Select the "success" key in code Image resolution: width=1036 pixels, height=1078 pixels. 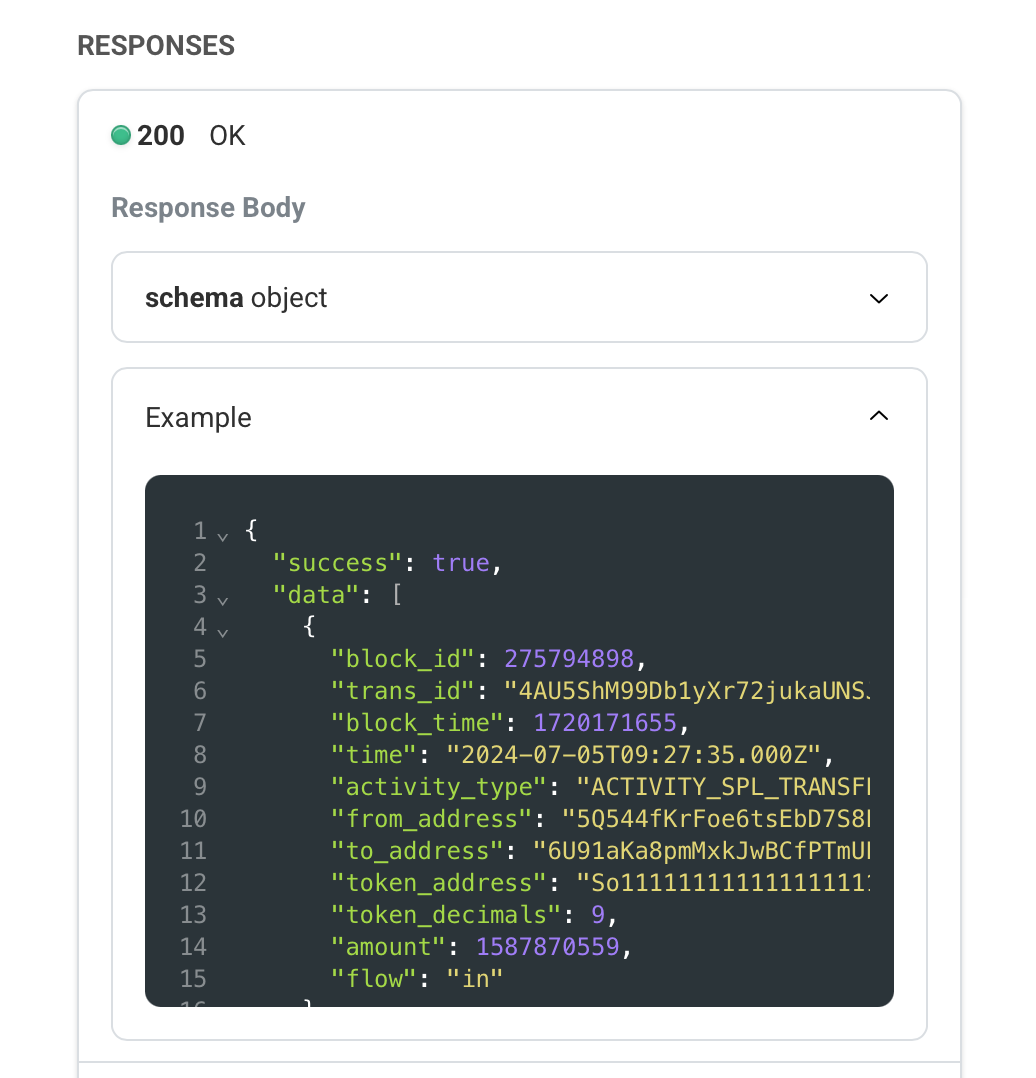tap(338, 563)
